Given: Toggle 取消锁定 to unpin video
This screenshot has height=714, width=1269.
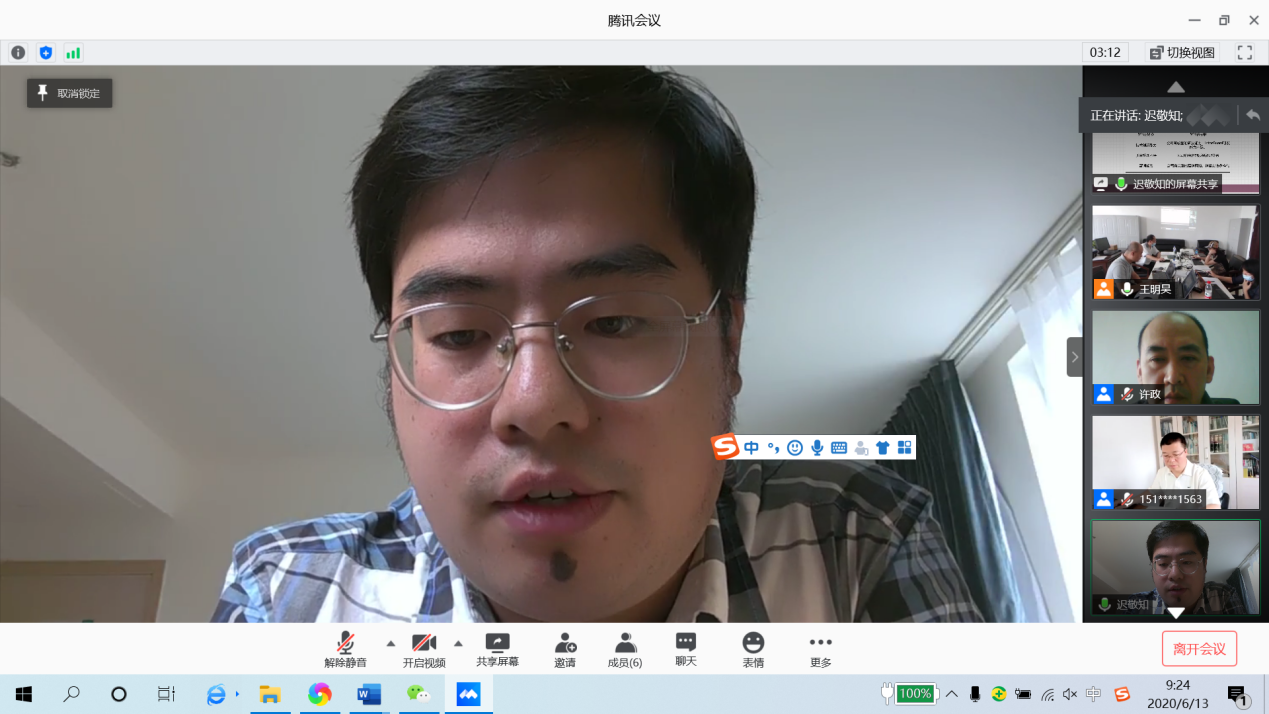Looking at the screenshot, I should click(x=69, y=93).
